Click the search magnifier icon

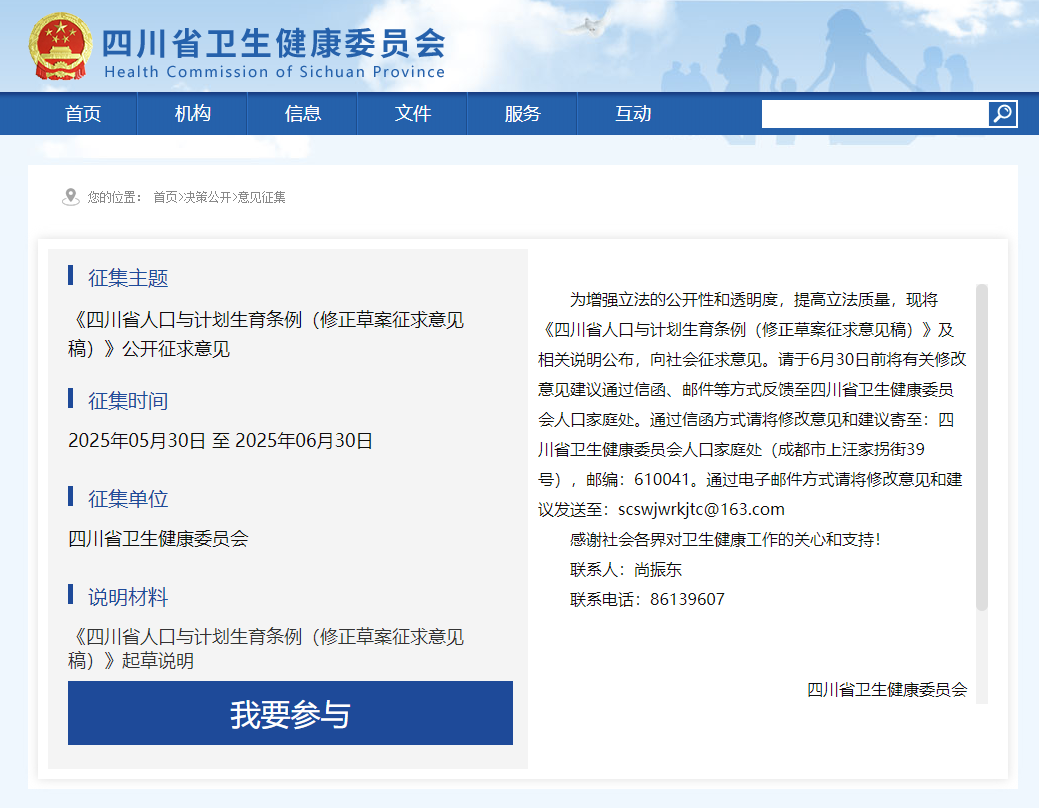pos(1003,113)
